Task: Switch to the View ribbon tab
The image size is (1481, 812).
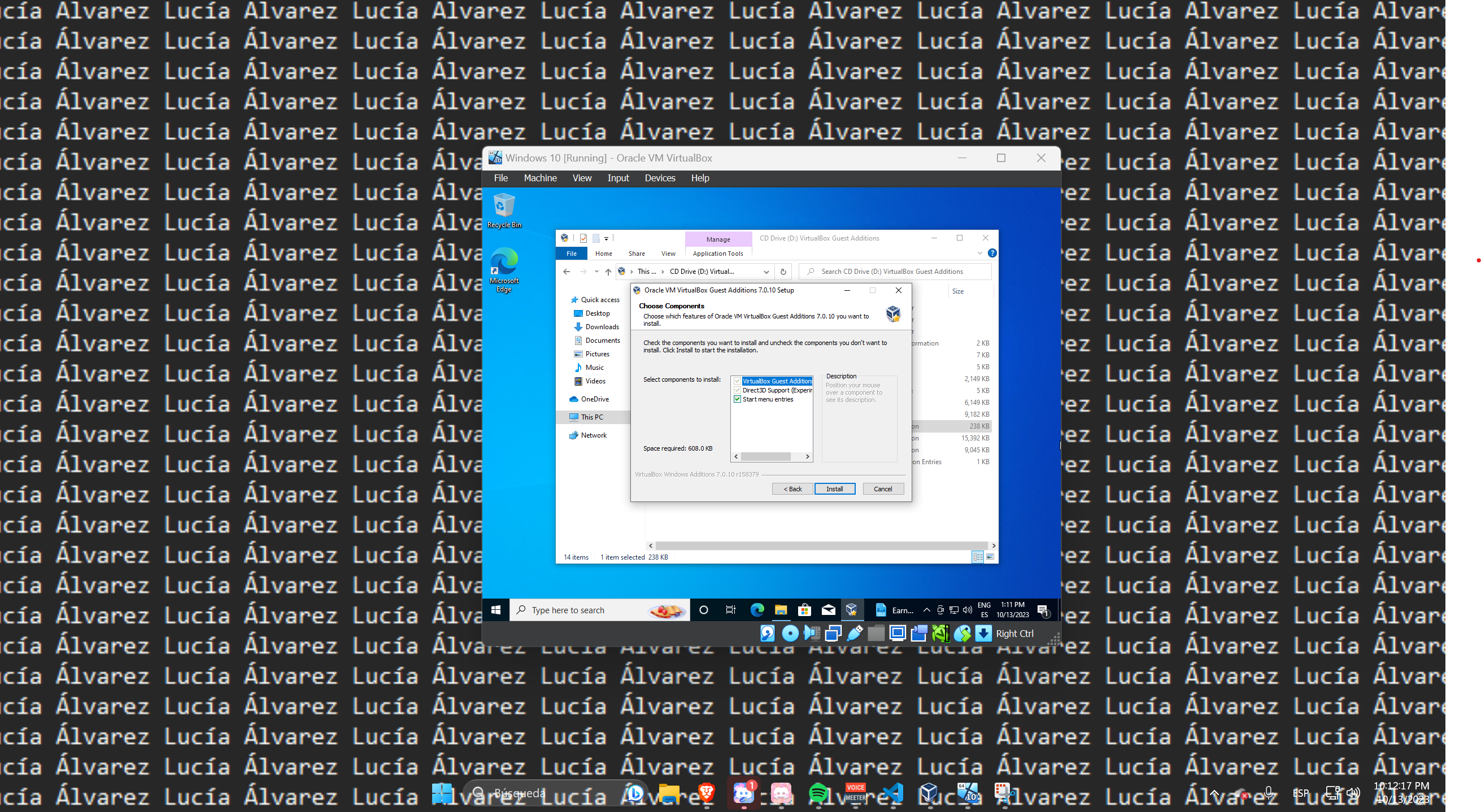Action: coord(668,253)
